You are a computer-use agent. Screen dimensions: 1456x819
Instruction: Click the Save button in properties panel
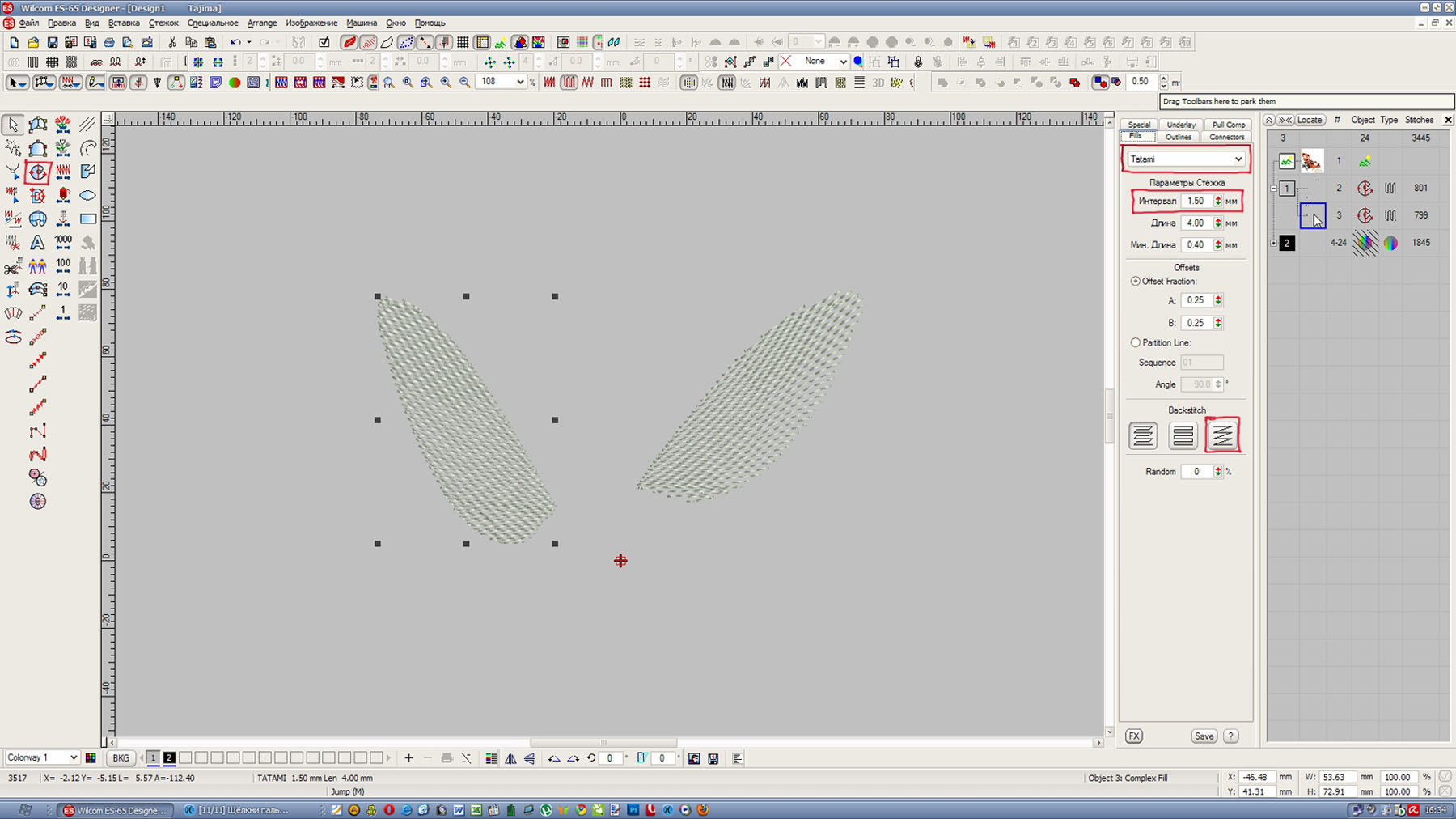1204,736
